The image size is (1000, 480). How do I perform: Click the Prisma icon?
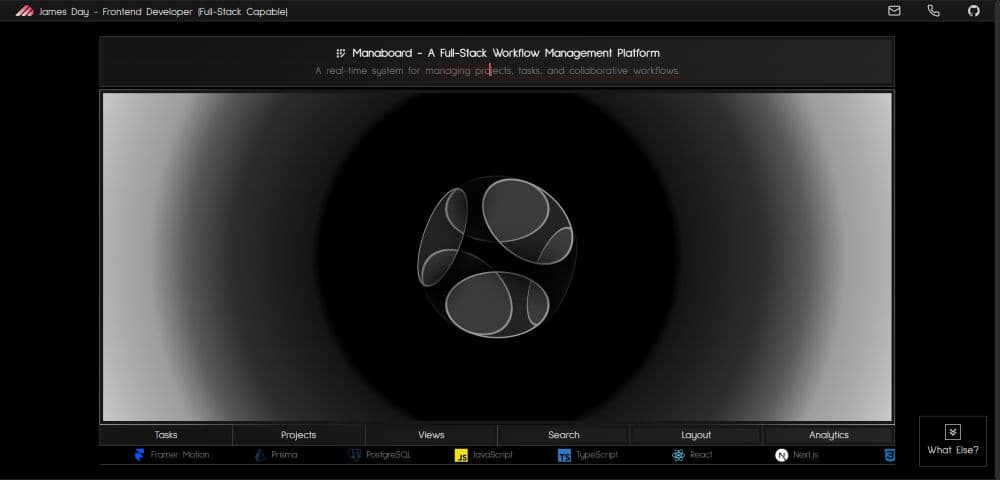260,455
